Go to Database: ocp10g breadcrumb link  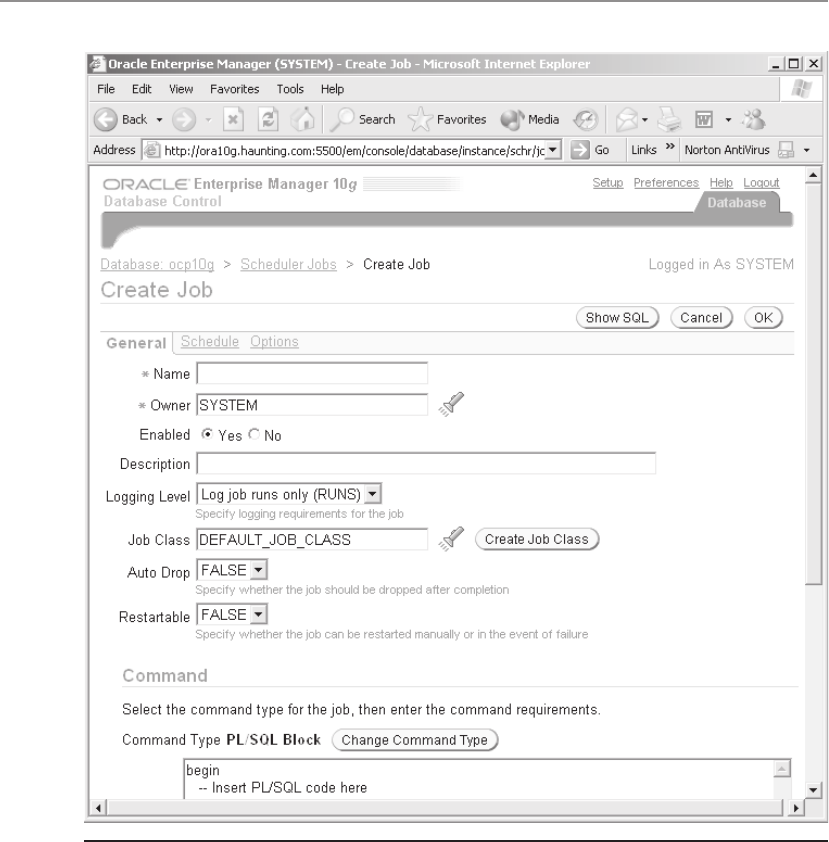pyautogui.click(x=157, y=265)
